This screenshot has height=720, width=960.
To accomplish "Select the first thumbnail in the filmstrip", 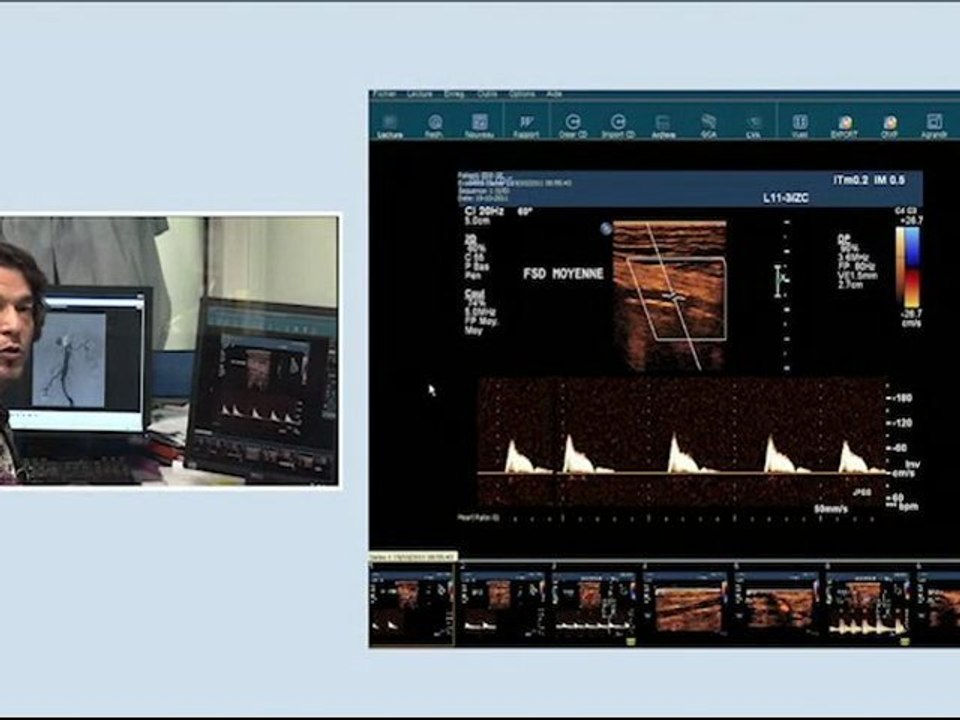I will 411,604.
